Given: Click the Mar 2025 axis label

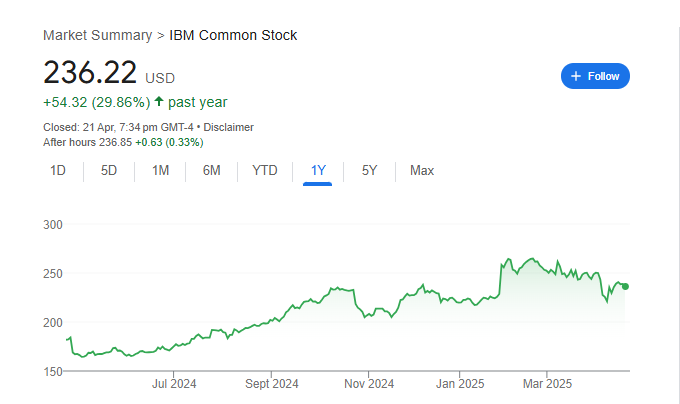Looking at the screenshot, I should coord(547,384).
